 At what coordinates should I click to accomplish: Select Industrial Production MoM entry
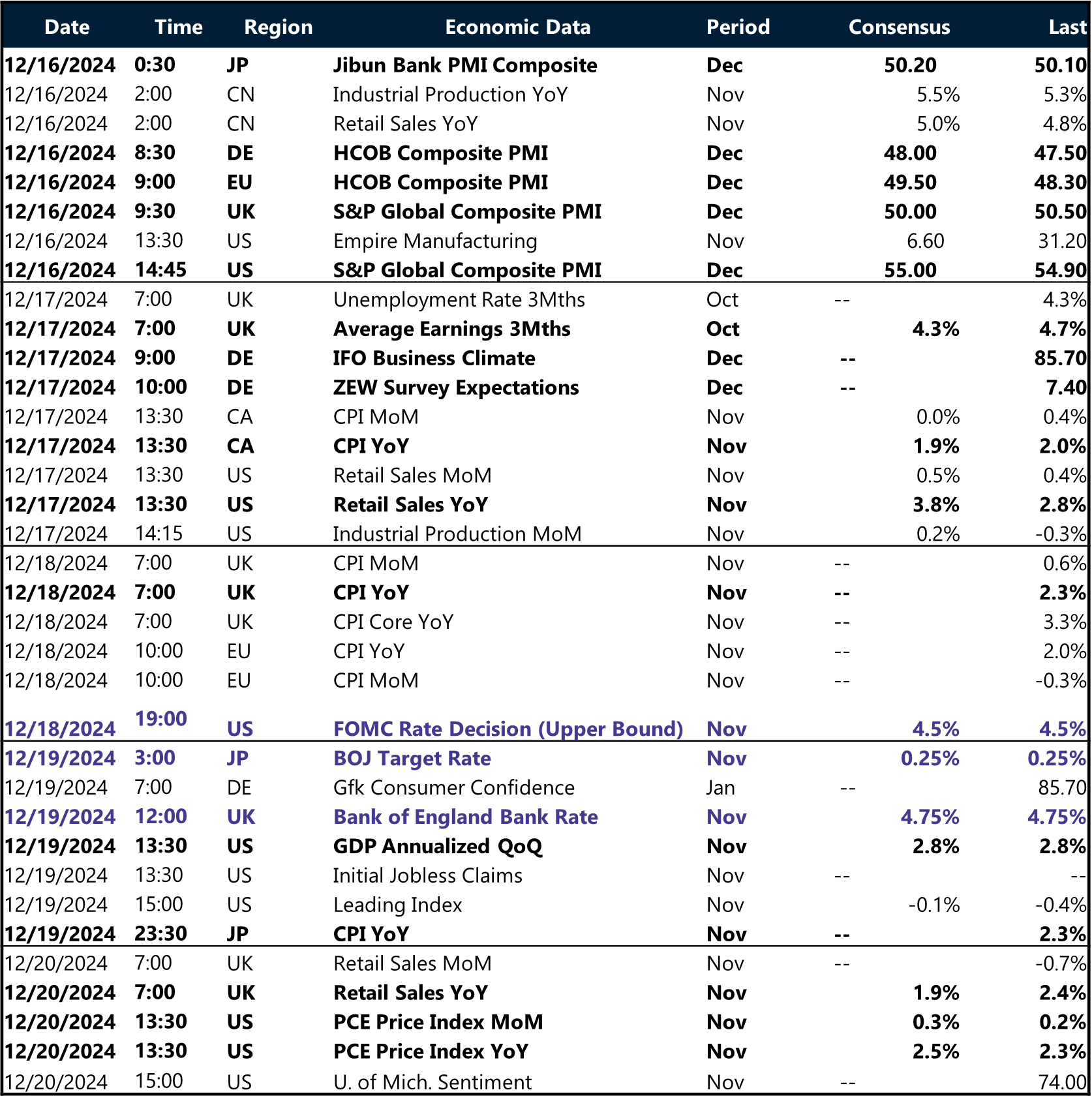click(x=457, y=534)
